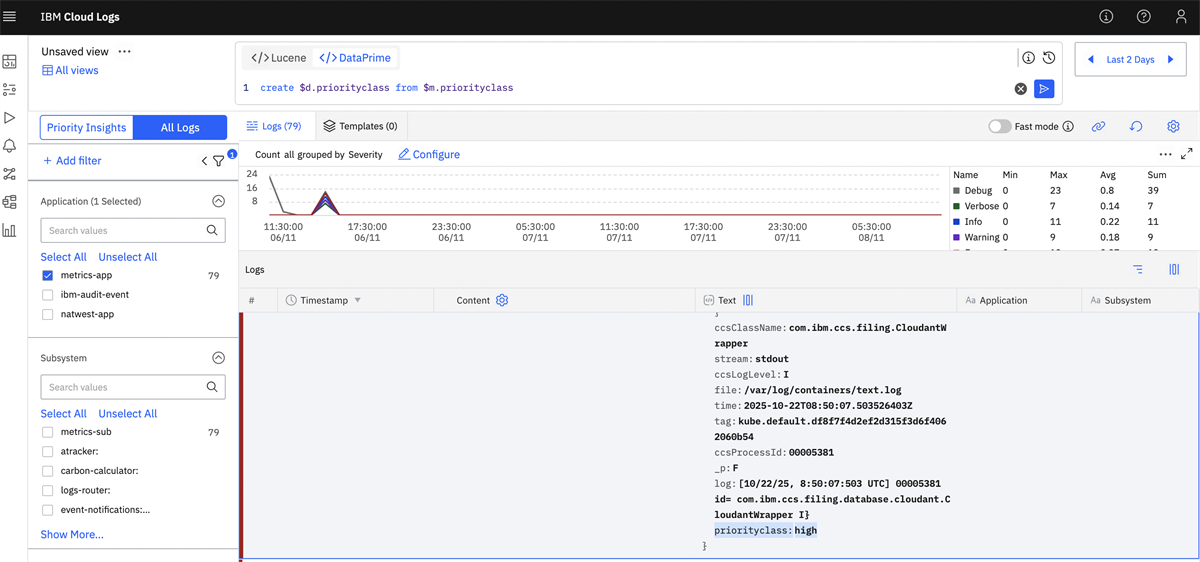The width and height of the screenshot is (1200, 562).
Task: Collapse the Application filter section
Action: pyautogui.click(x=218, y=201)
